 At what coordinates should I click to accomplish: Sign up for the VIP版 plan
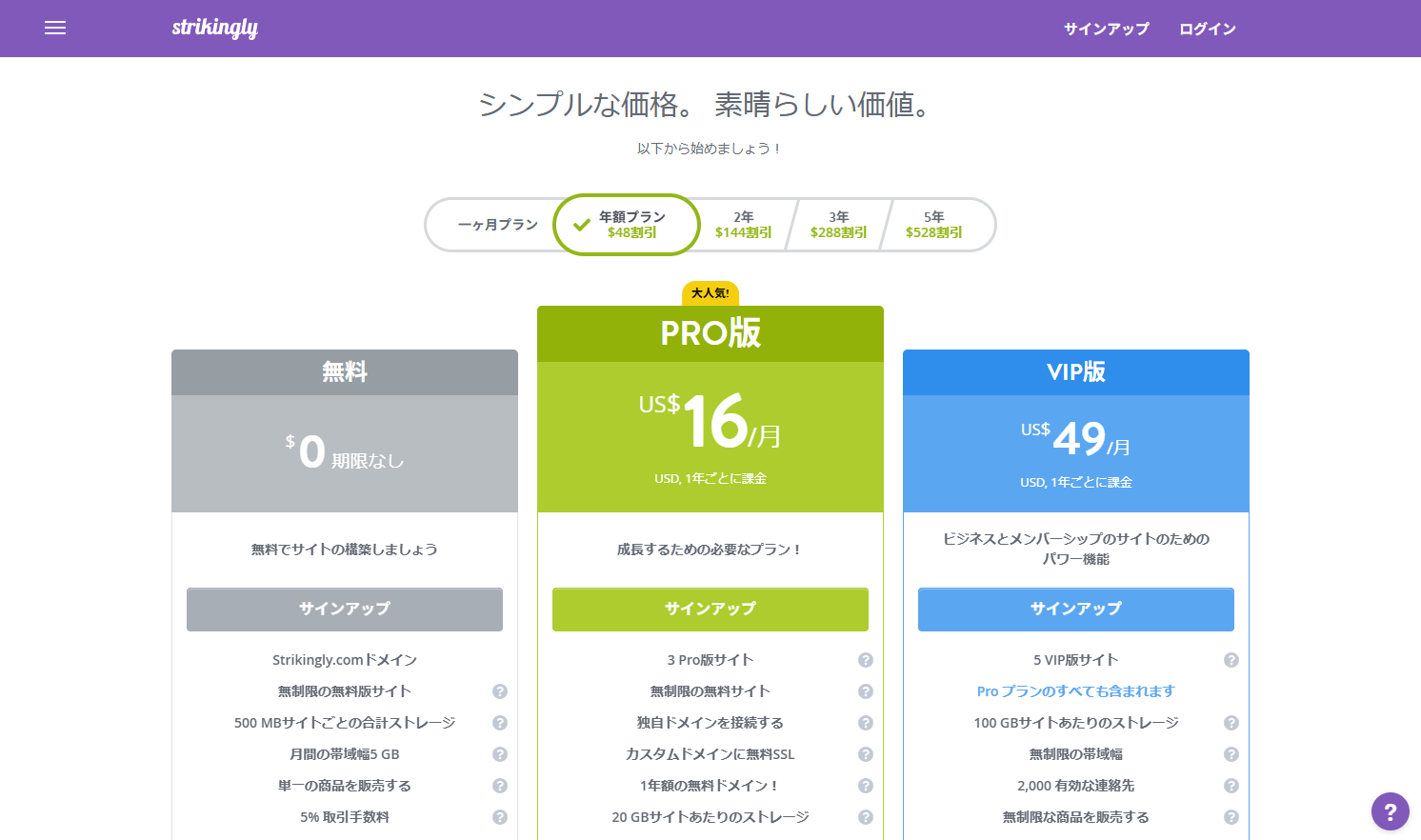click(x=1075, y=609)
